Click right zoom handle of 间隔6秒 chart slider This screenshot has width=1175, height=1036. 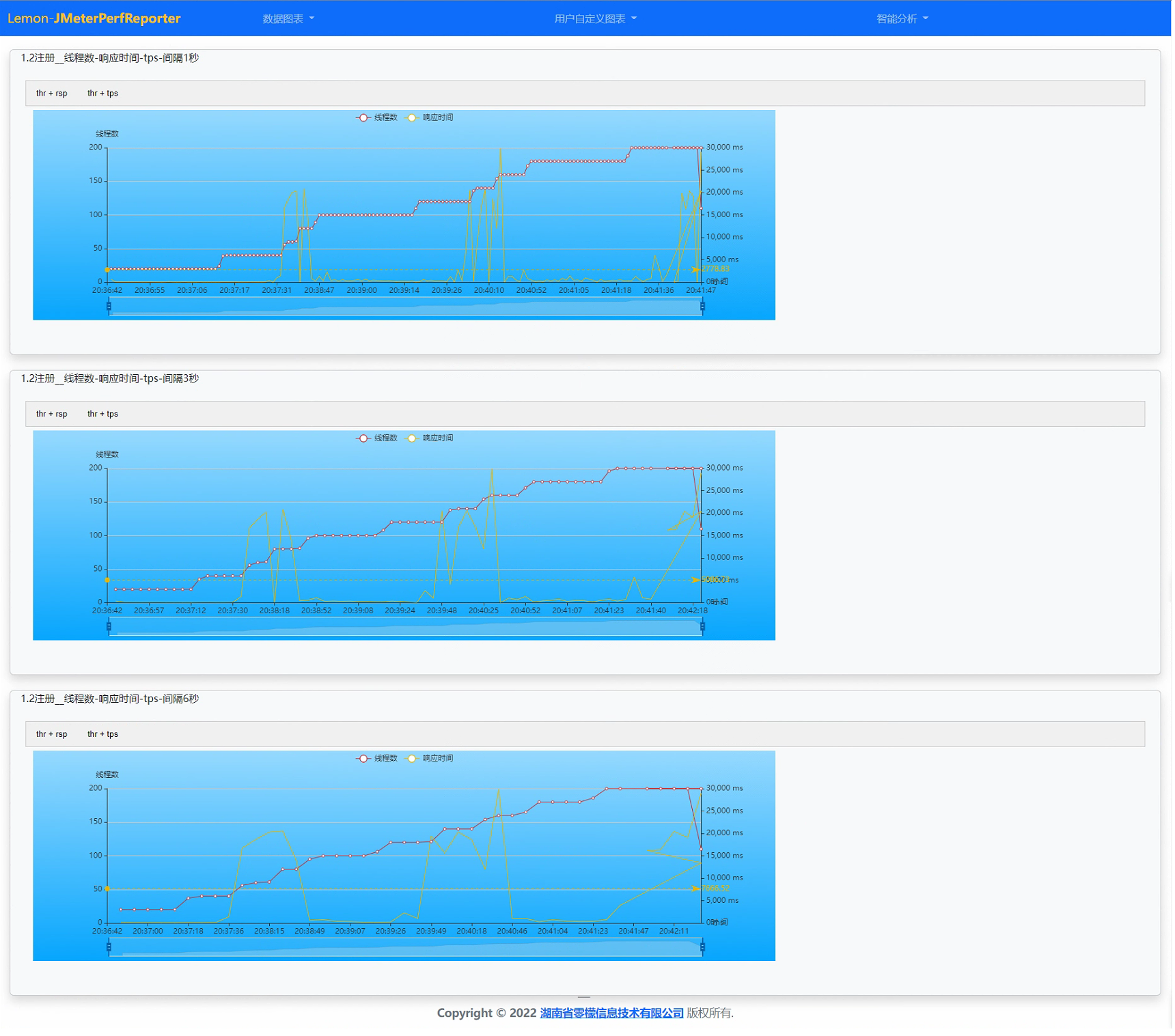point(702,947)
